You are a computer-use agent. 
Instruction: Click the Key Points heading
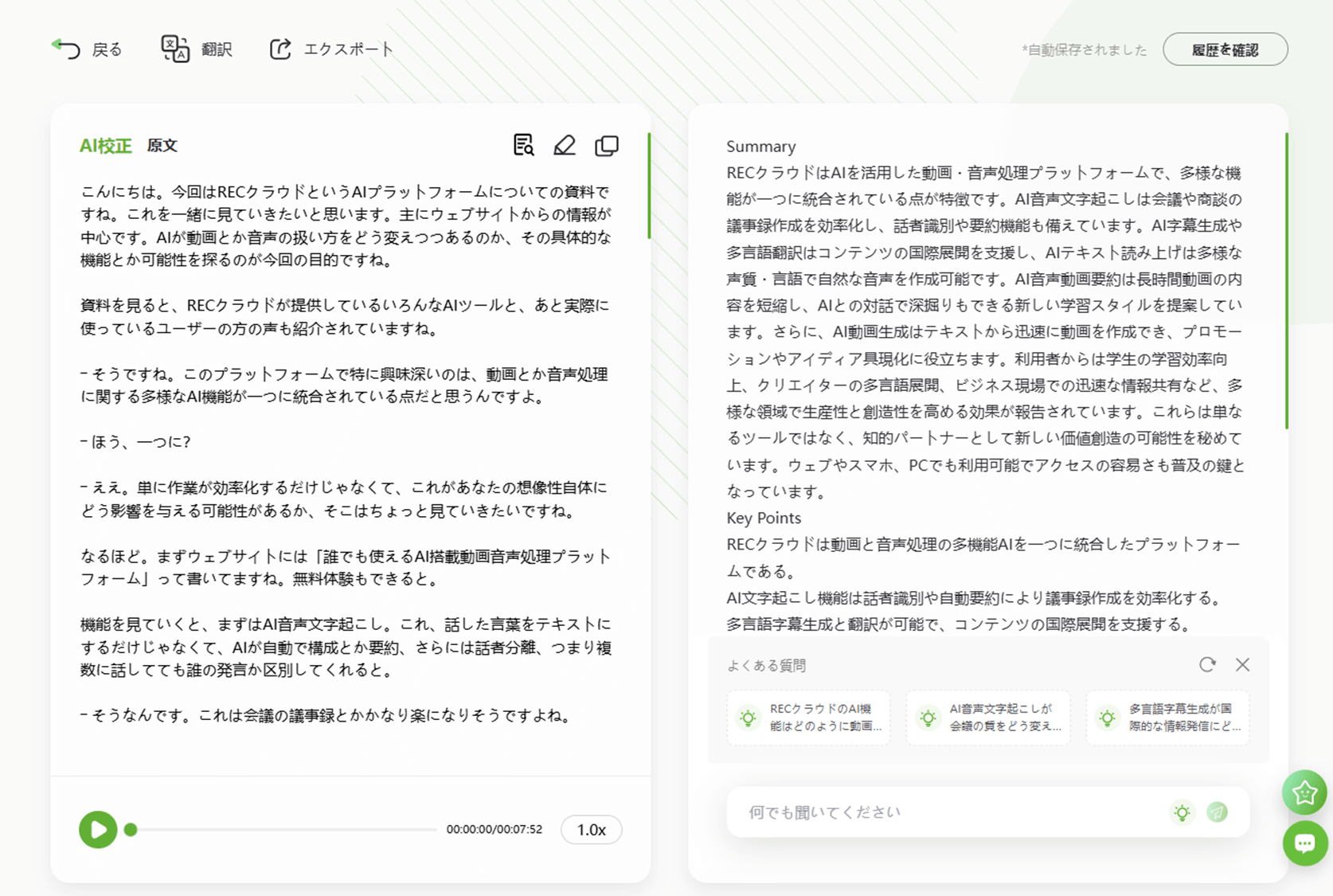tap(764, 518)
